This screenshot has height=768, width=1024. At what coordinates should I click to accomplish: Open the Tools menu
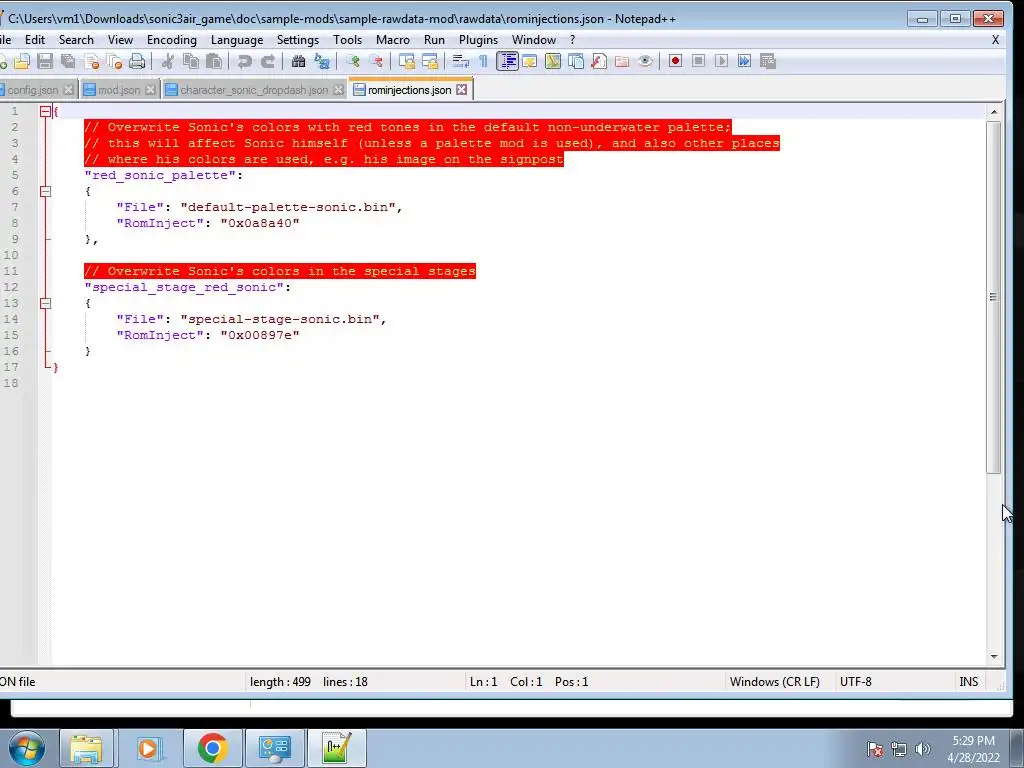[x=347, y=40]
